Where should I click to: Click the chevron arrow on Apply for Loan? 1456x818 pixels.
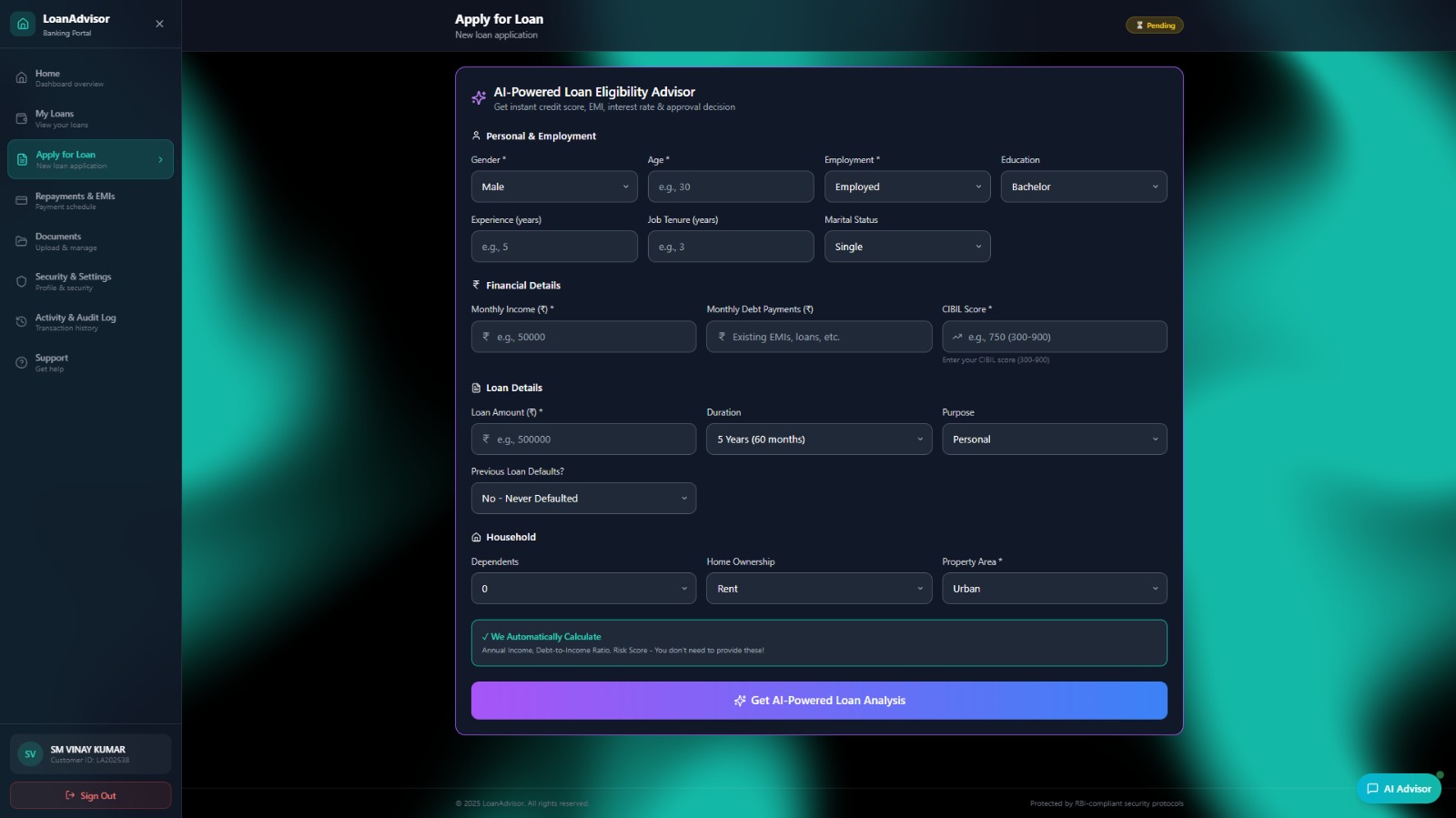[160, 159]
